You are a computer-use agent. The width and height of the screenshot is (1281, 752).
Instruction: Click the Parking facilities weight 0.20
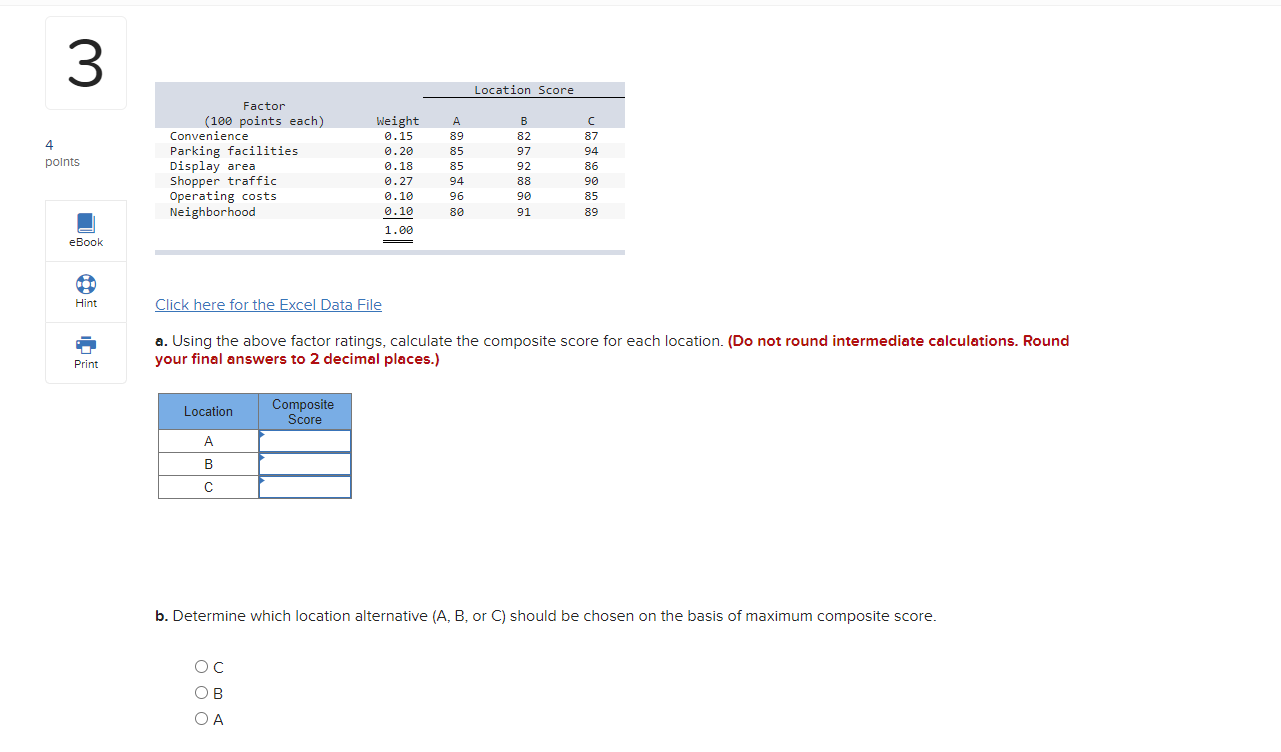[398, 151]
